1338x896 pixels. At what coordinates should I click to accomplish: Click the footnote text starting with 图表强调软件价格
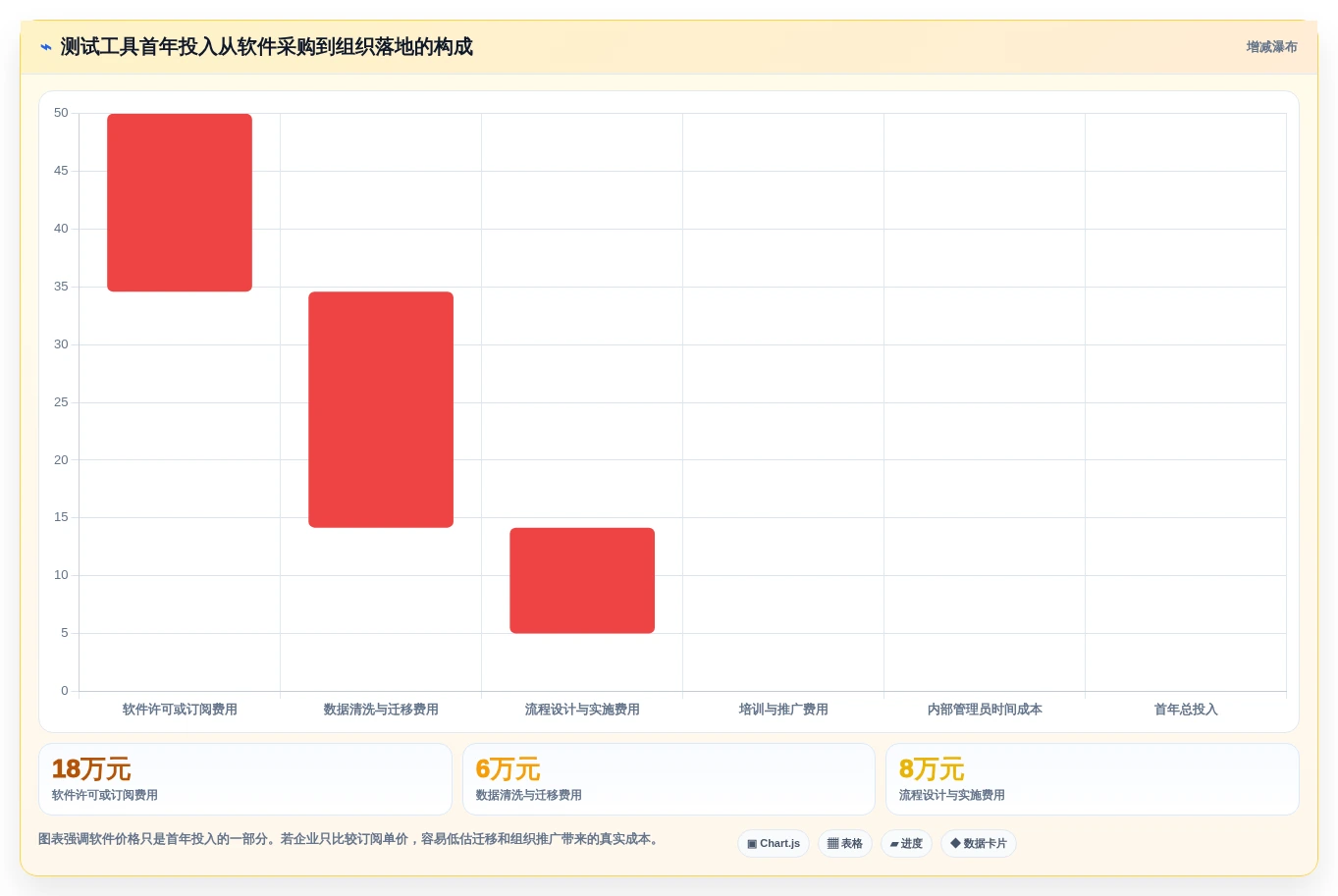tap(350, 839)
